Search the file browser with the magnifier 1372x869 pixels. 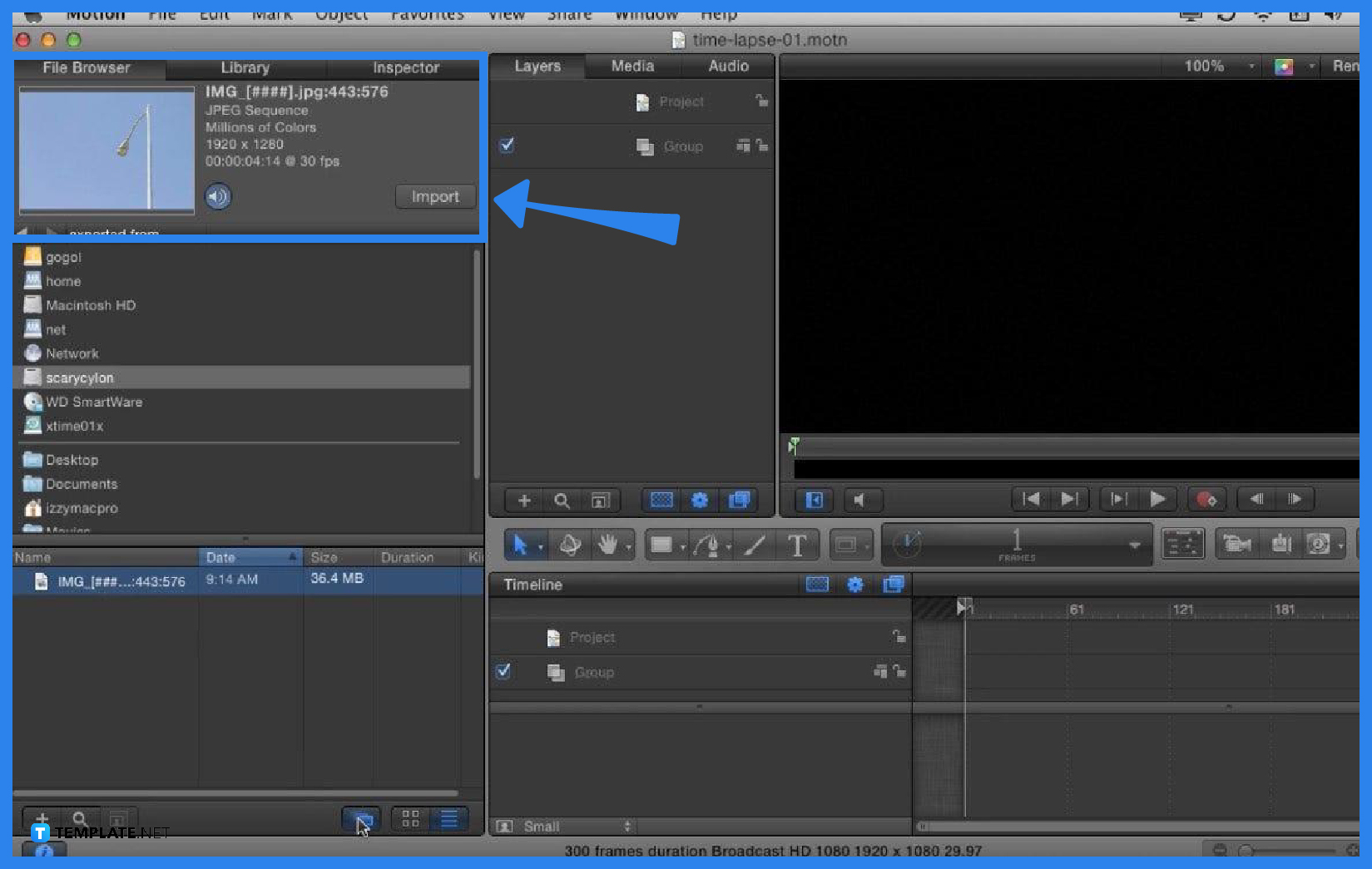(x=80, y=819)
